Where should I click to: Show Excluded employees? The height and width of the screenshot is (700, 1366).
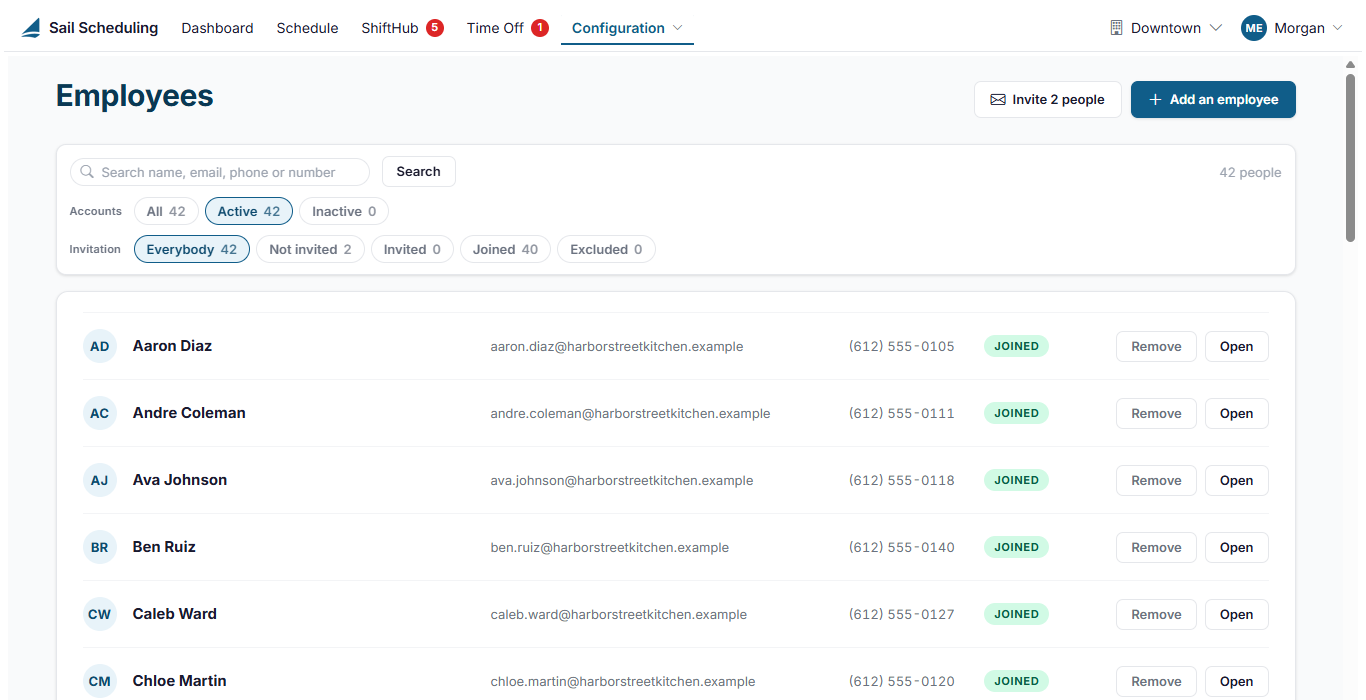(x=606, y=249)
